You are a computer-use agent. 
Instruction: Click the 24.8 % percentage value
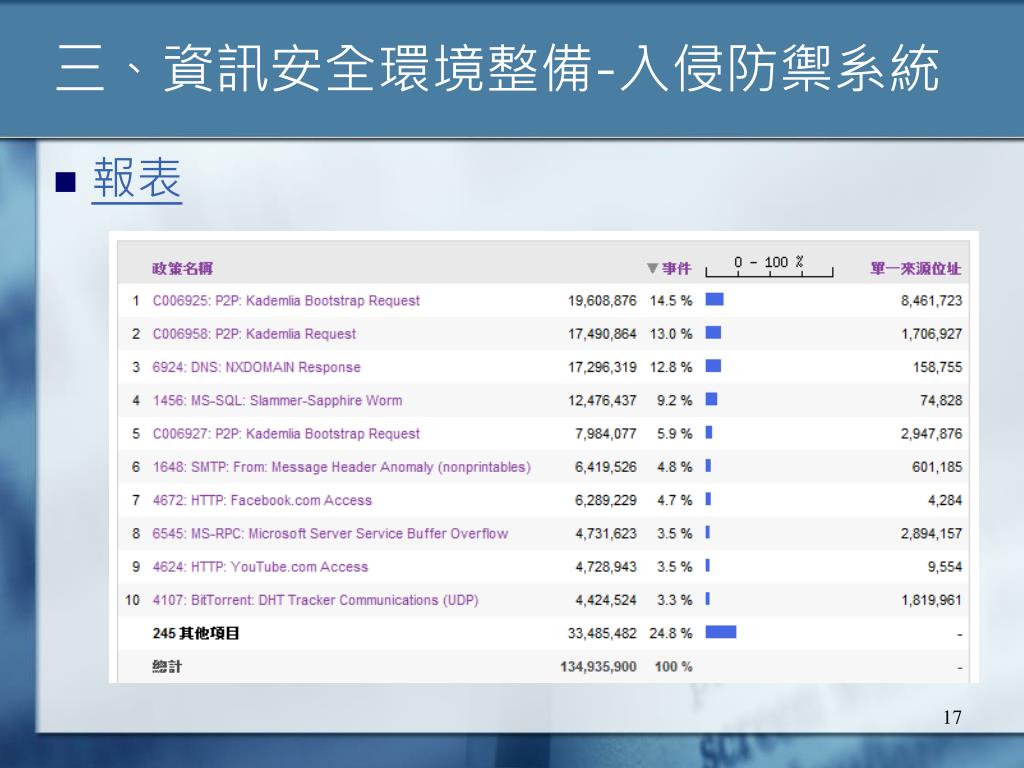pyautogui.click(x=671, y=633)
